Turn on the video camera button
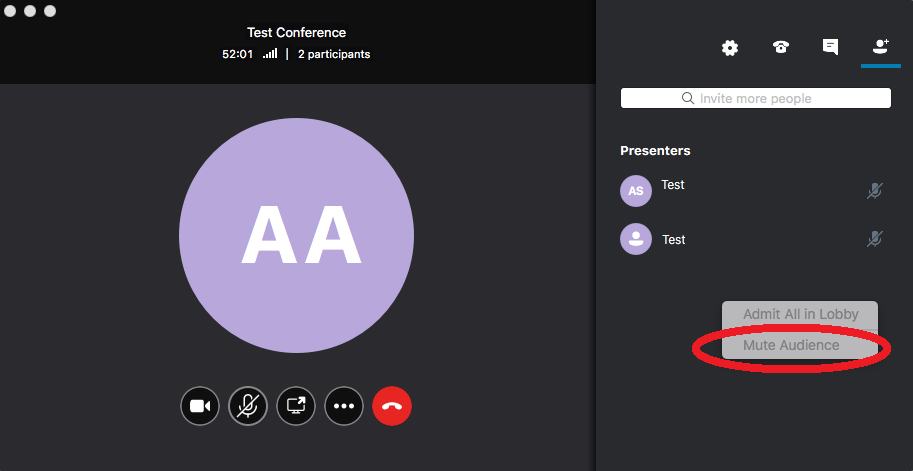The height and width of the screenshot is (471, 913). [x=200, y=406]
